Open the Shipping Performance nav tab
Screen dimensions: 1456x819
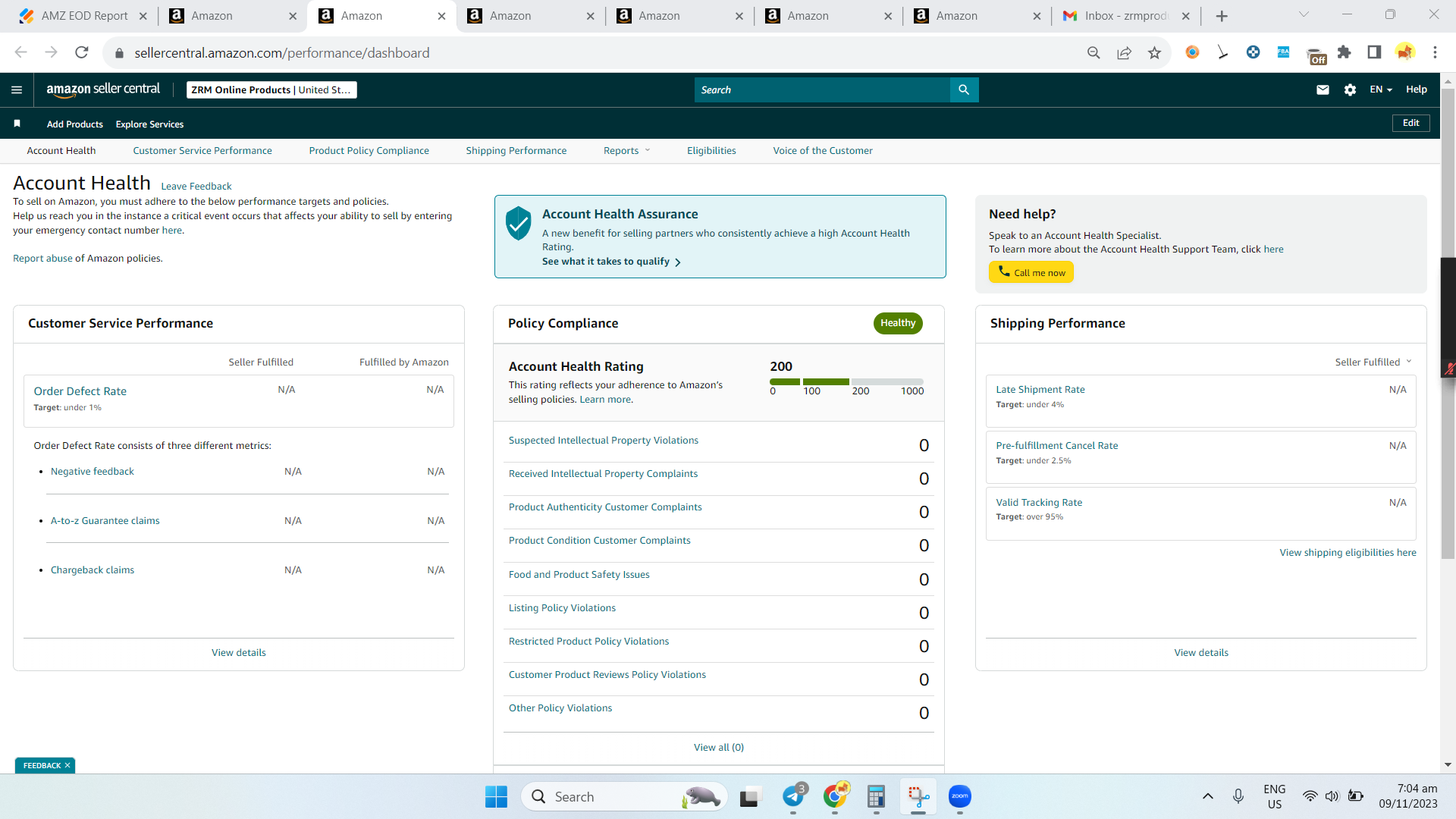(x=516, y=150)
